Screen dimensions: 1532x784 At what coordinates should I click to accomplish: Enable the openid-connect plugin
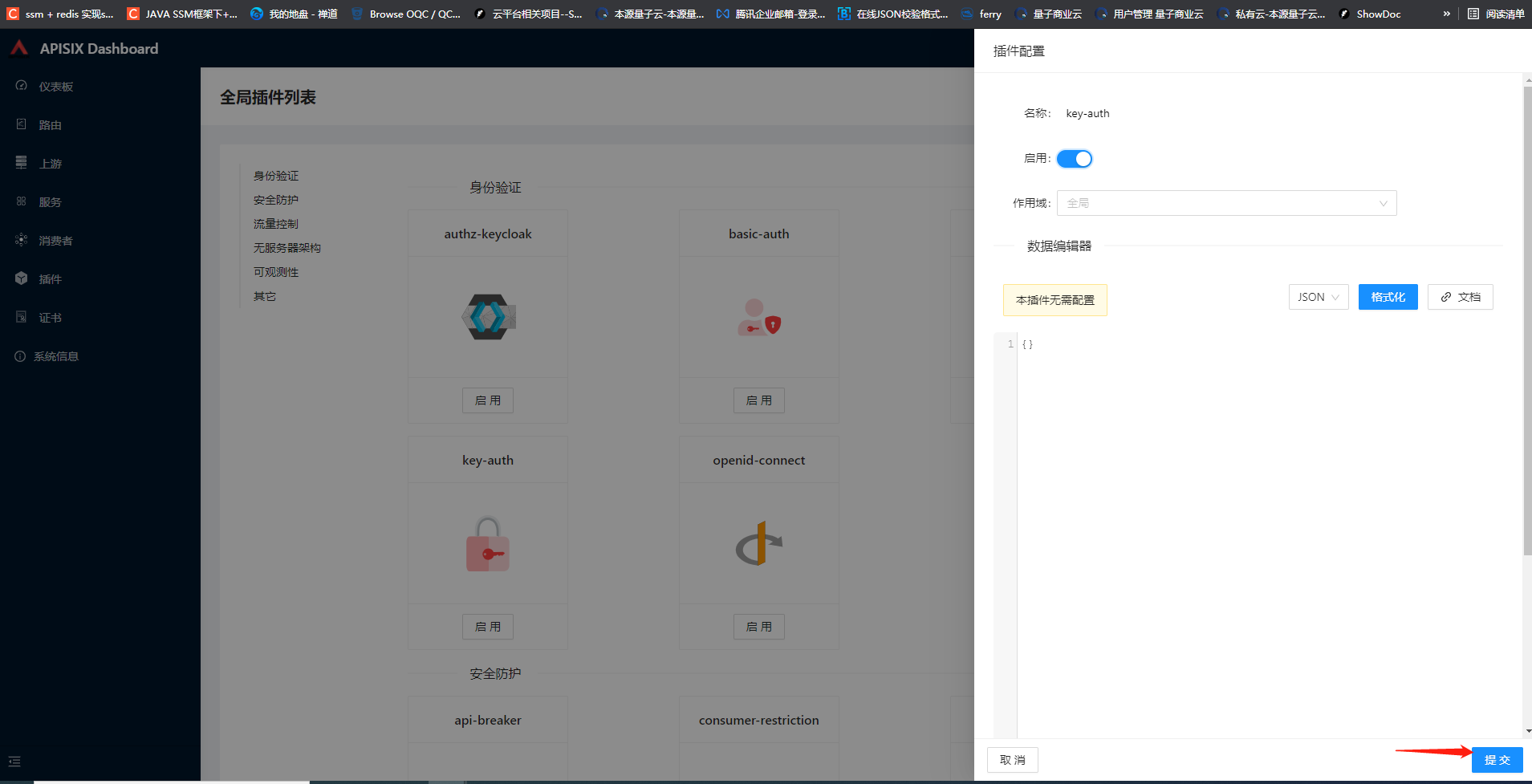(759, 627)
